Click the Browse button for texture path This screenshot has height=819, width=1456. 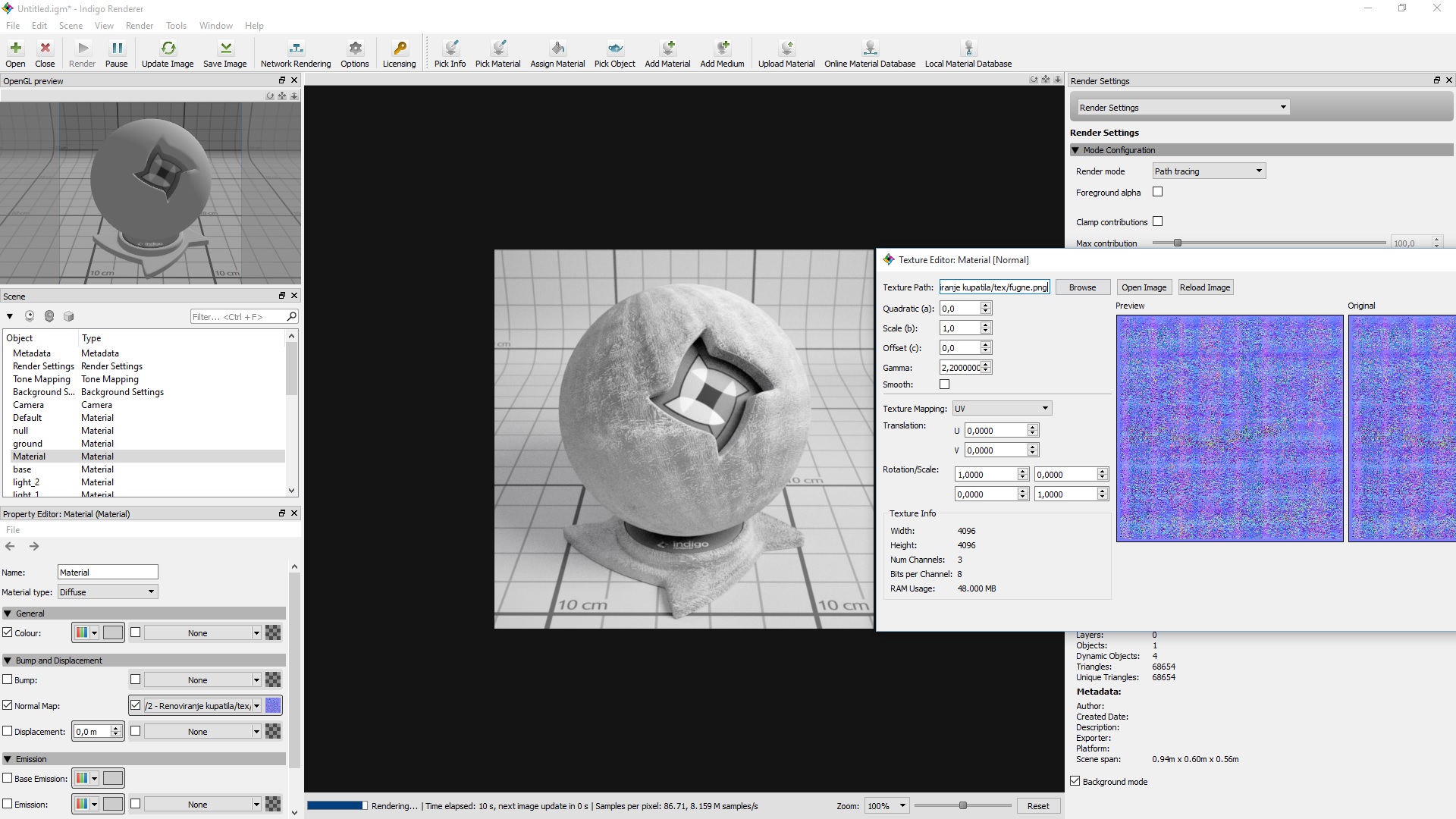[1082, 287]
